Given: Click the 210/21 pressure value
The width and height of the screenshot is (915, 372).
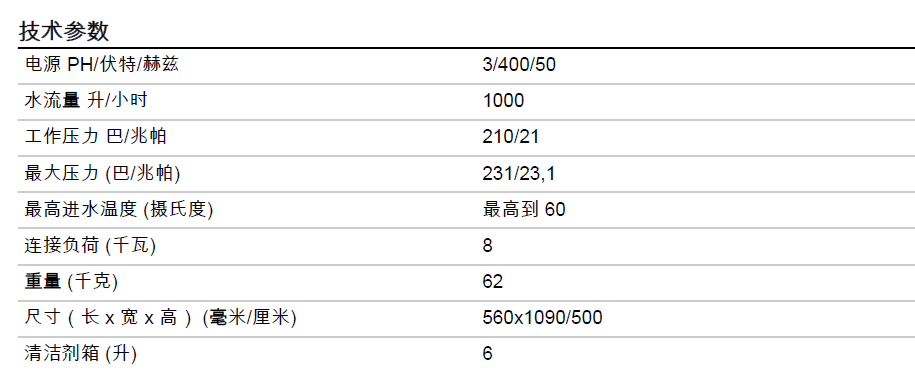Looking at the screenshot, I should point(511,137).
